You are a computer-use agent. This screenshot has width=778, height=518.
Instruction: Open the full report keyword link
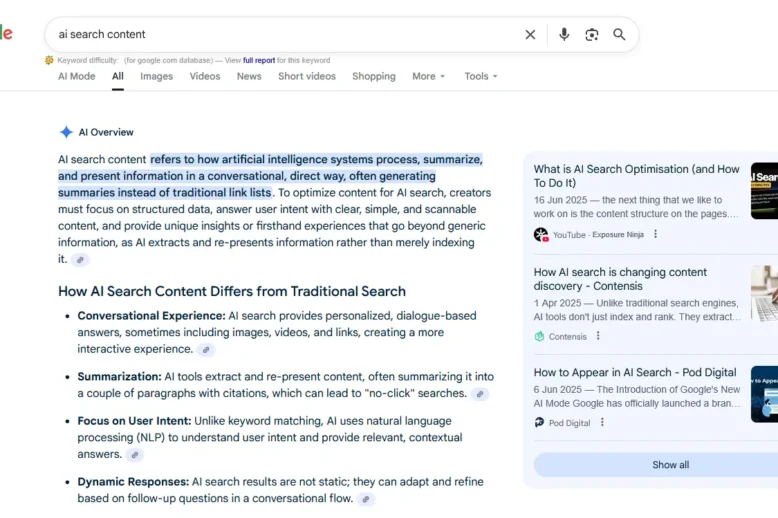[x=258, y=60]
